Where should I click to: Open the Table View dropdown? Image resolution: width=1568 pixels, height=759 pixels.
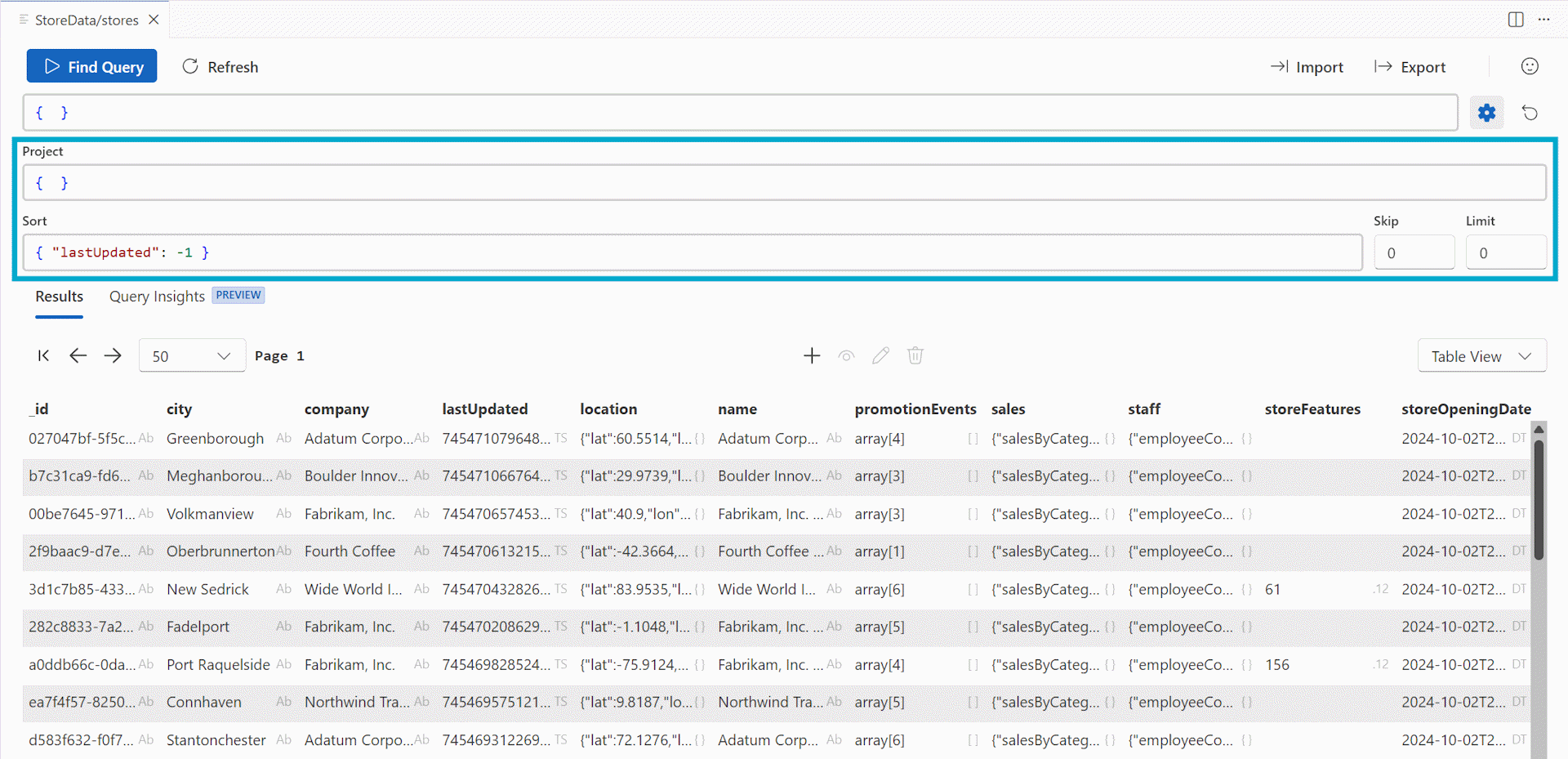(x=1481, y=356)
